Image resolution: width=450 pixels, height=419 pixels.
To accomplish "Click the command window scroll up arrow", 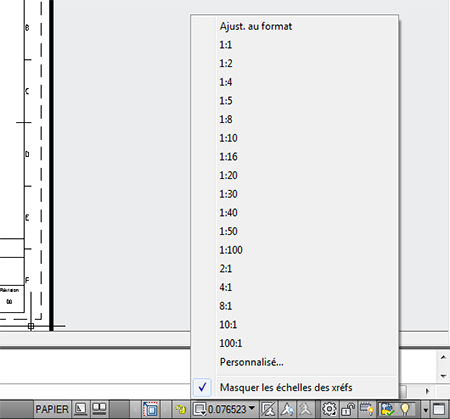I will [443, 358].
